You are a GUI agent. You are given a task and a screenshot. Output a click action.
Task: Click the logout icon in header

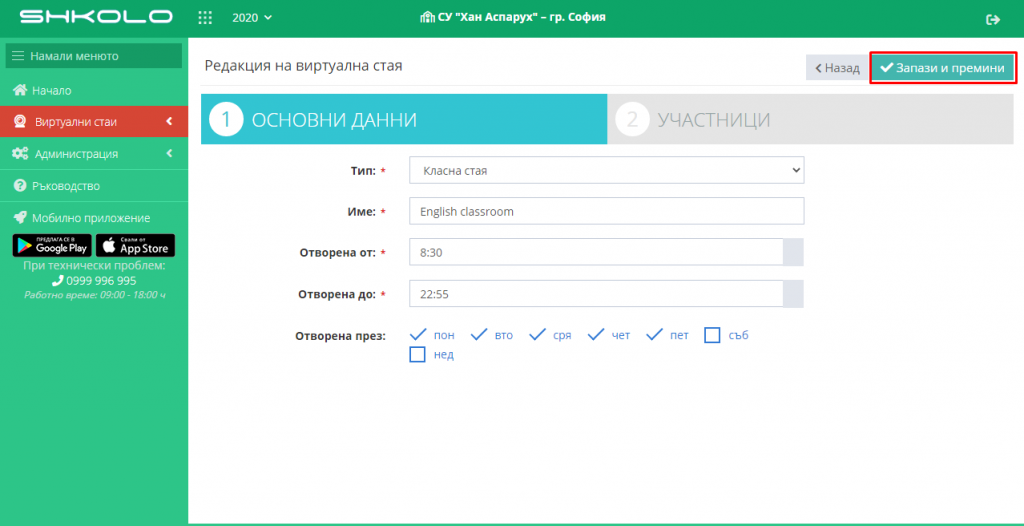[993, 20]
